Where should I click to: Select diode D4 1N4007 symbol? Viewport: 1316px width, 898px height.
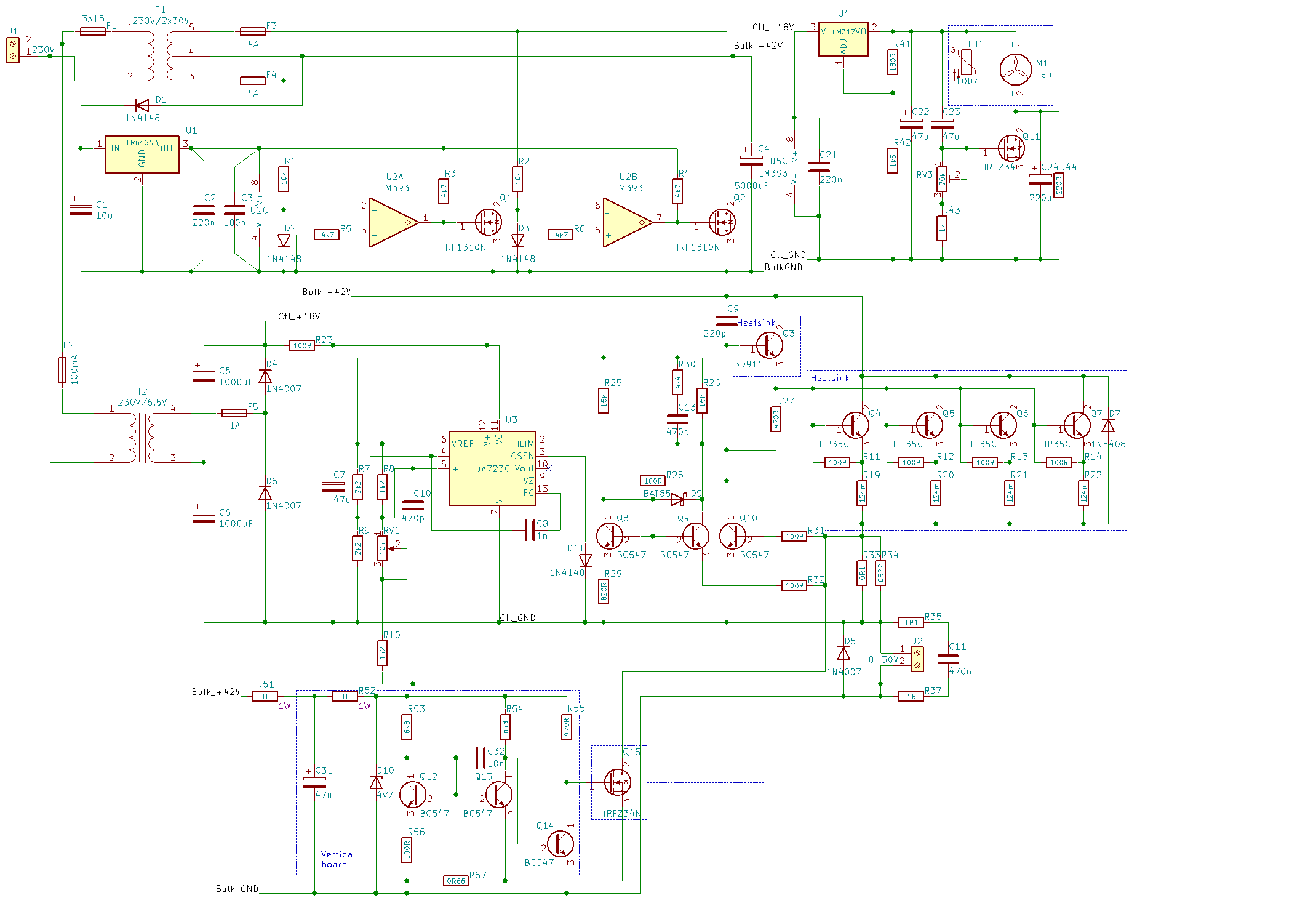click(x=265, y=376)
